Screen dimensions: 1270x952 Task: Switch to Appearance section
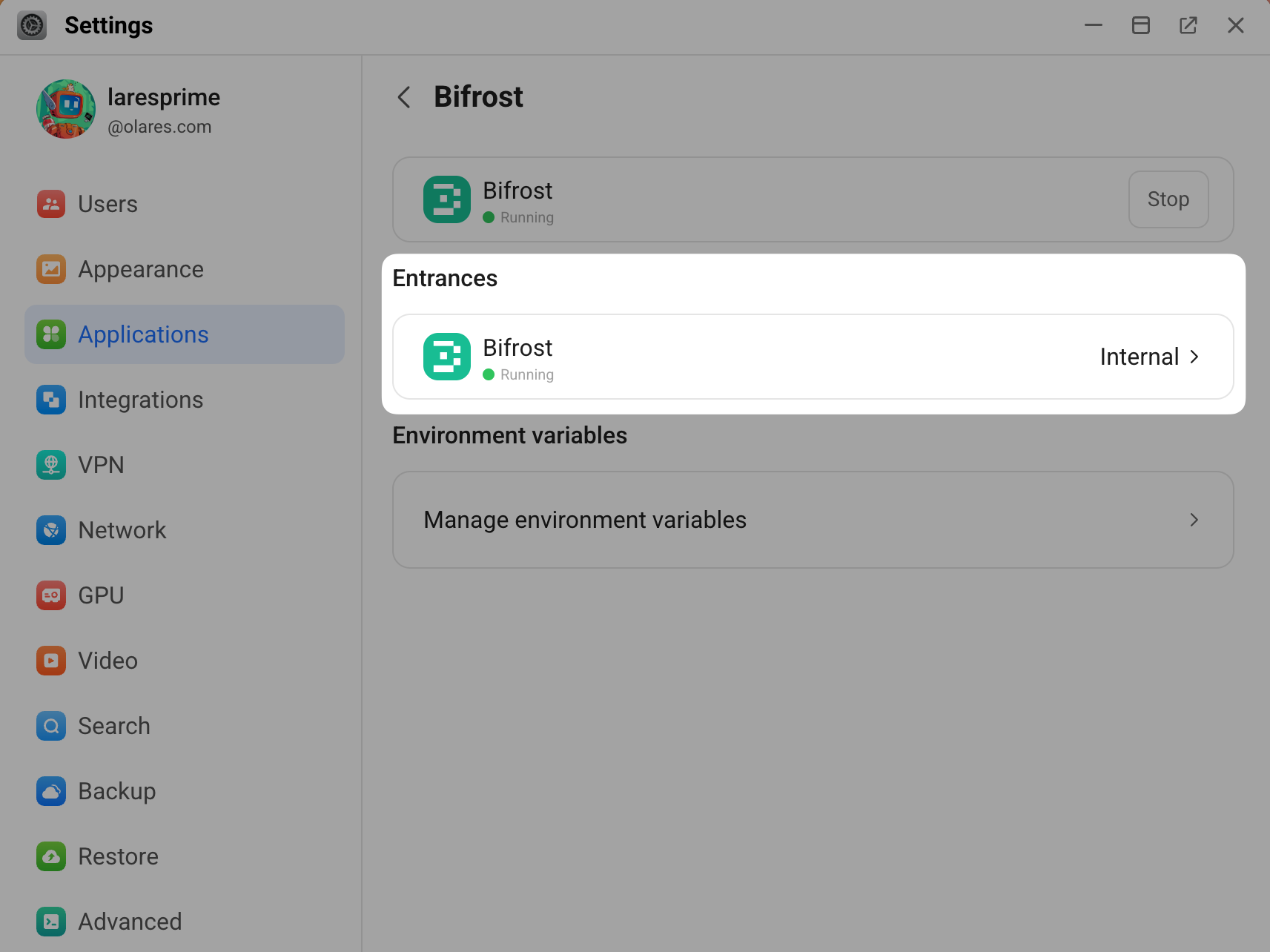pos(140,269)
